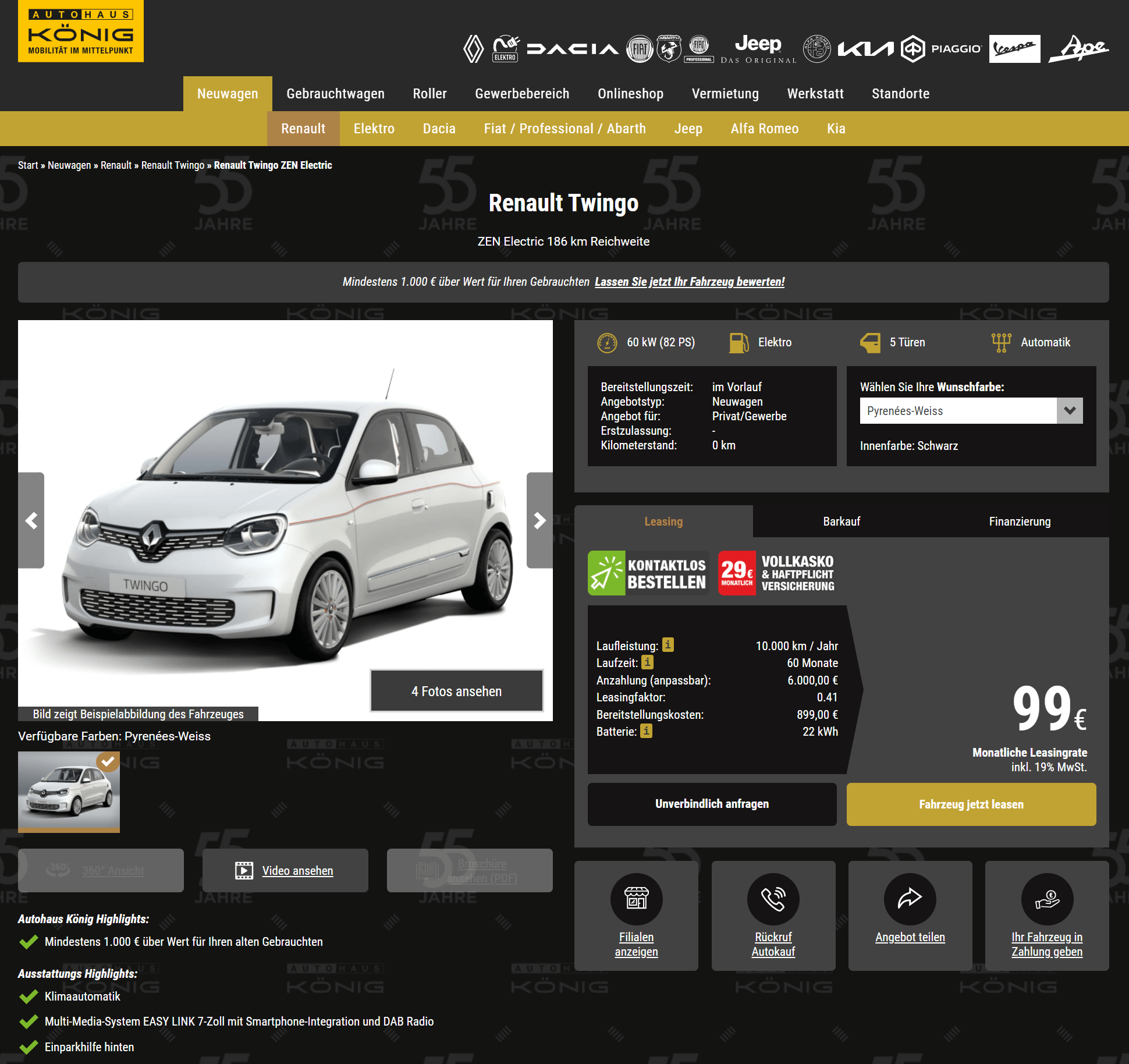
Task: Select the Kia submenu item
Action: [836, 129]
